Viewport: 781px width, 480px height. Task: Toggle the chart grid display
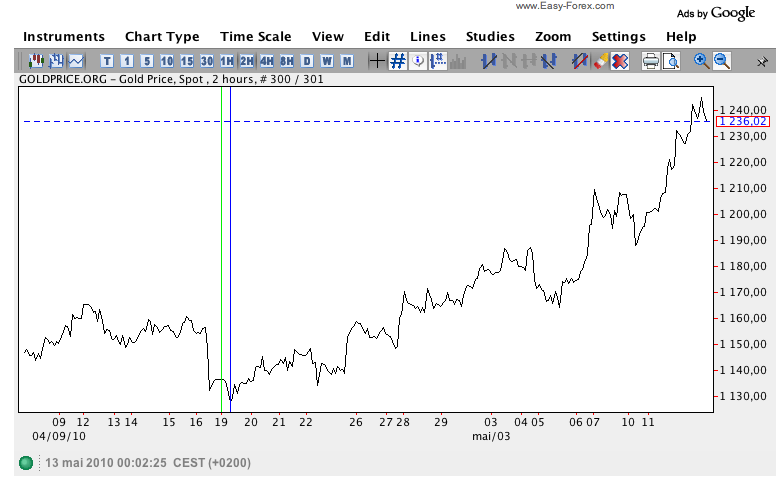397,61
